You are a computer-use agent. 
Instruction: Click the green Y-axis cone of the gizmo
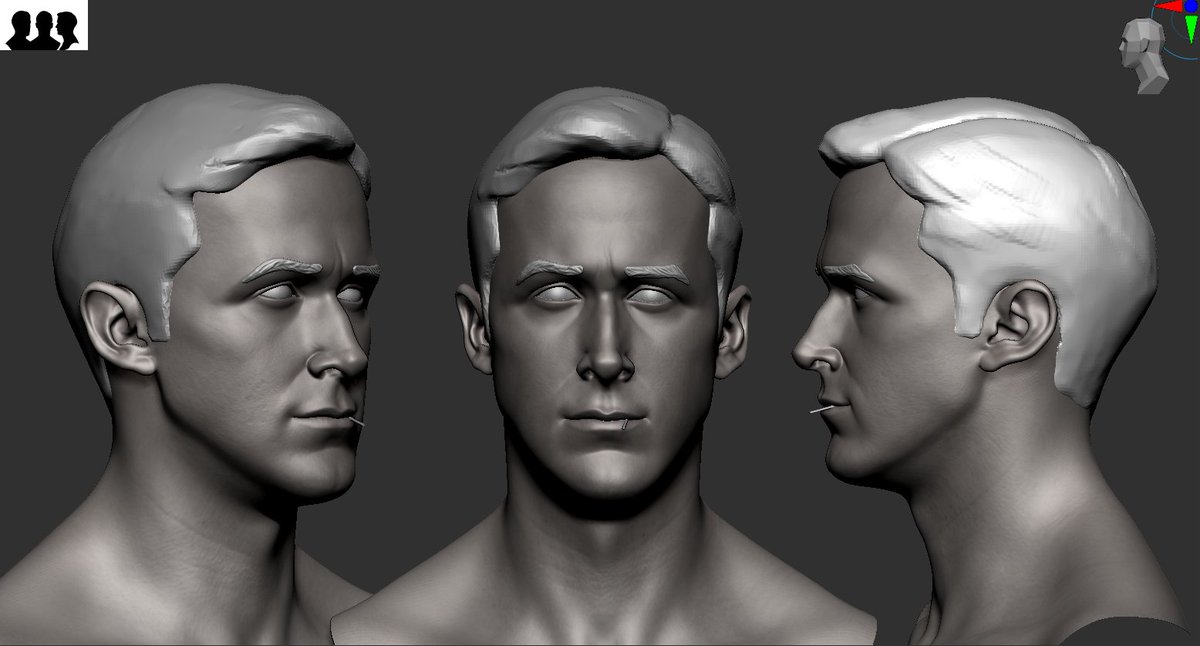click(1191, 29)
